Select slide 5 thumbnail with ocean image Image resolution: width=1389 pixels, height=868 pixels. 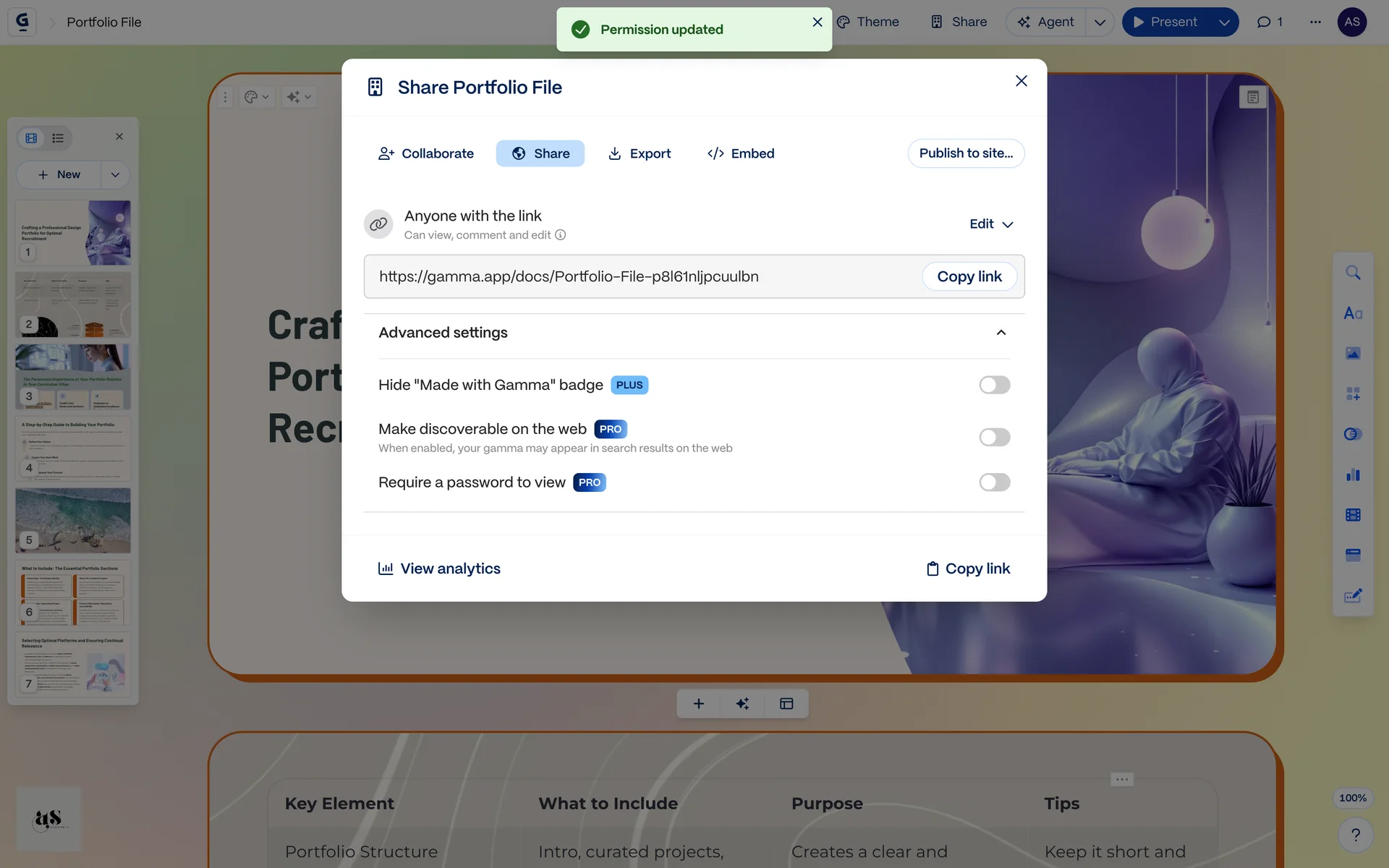(73, 520)
